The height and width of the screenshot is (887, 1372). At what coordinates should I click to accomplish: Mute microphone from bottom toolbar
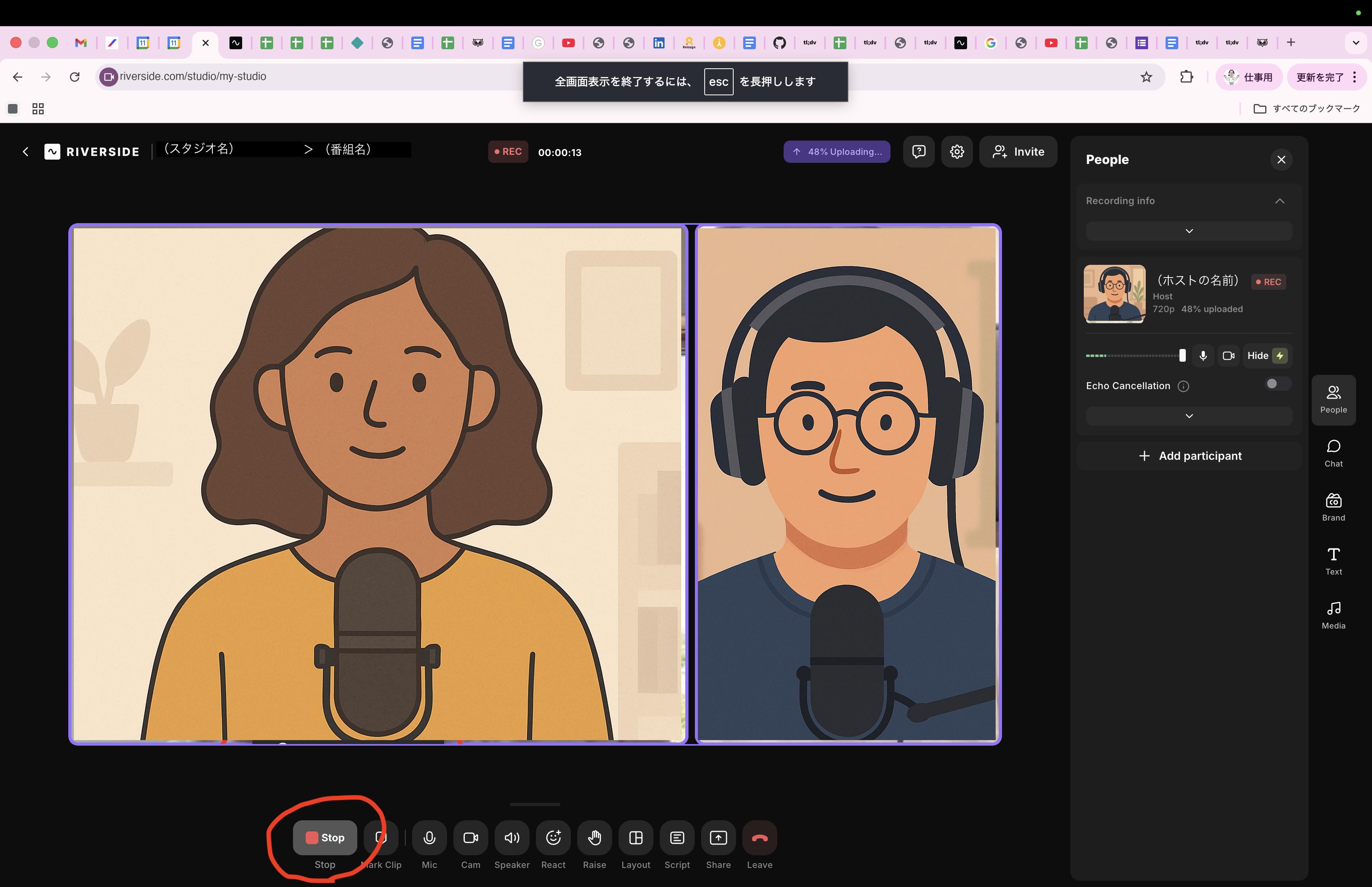[429, 837]
